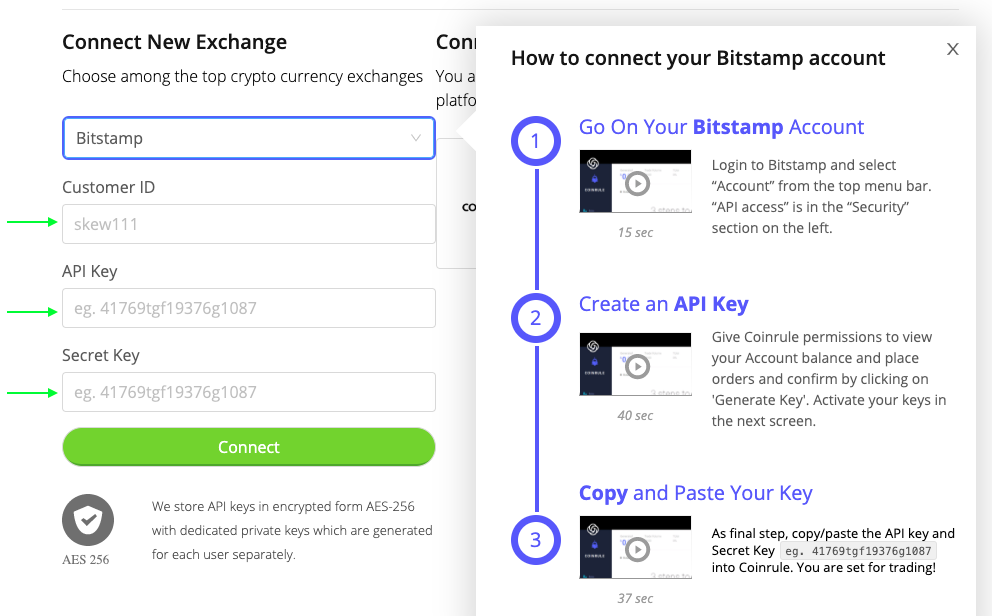Play the 15 sec Bitstamp login video
Image resolution: width=992 pixels, height=616 pixels.
[637, 183]
